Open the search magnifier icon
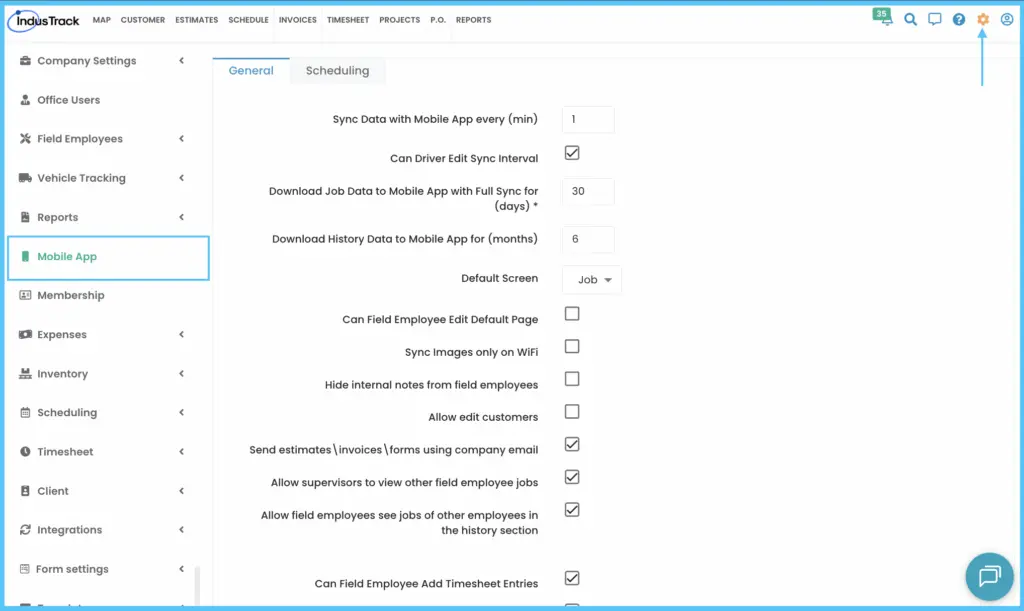The image size is (1024, 611). pos(910,20)
